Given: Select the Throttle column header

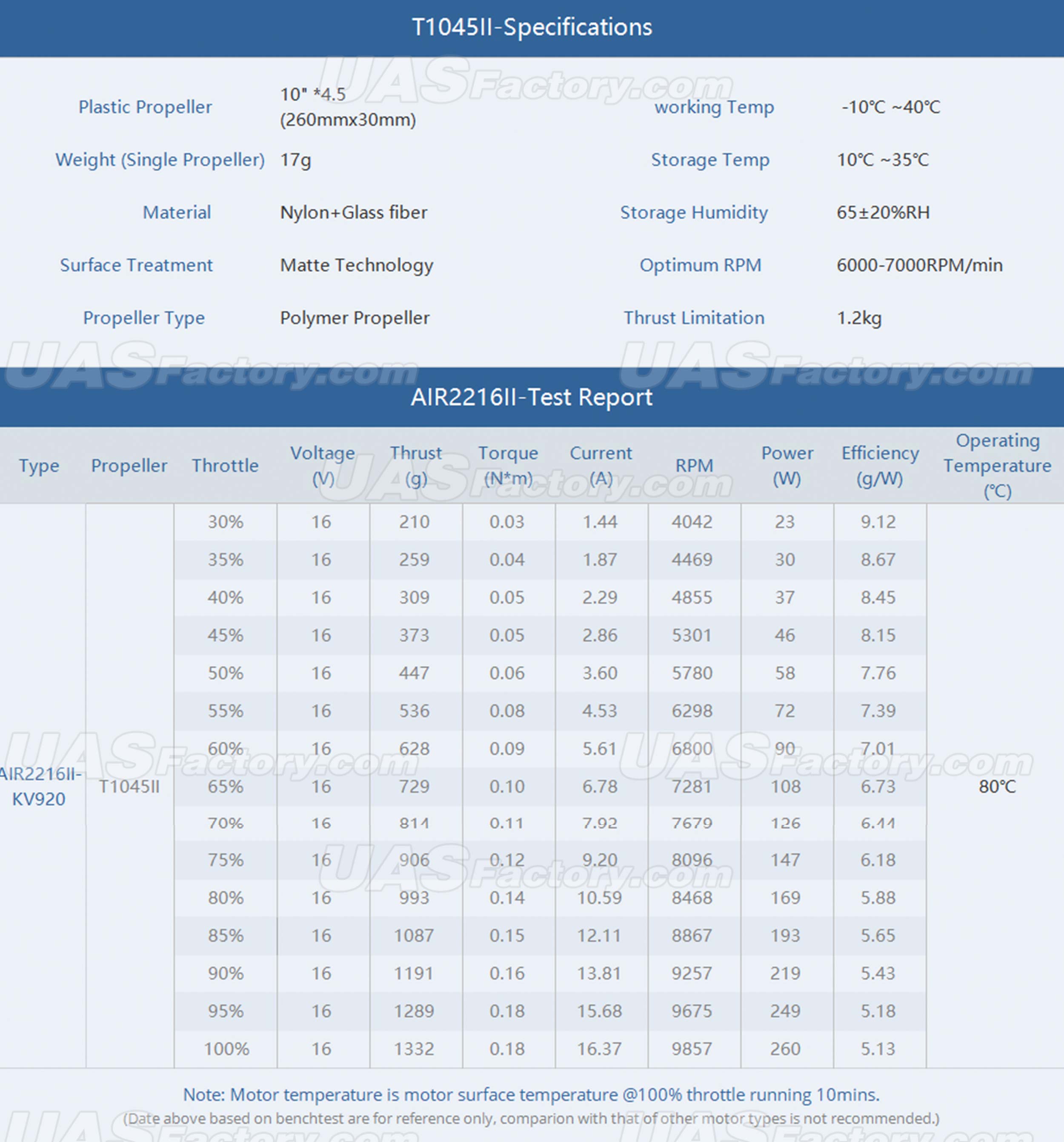Looking at the screenshot, I should point(225,465).
